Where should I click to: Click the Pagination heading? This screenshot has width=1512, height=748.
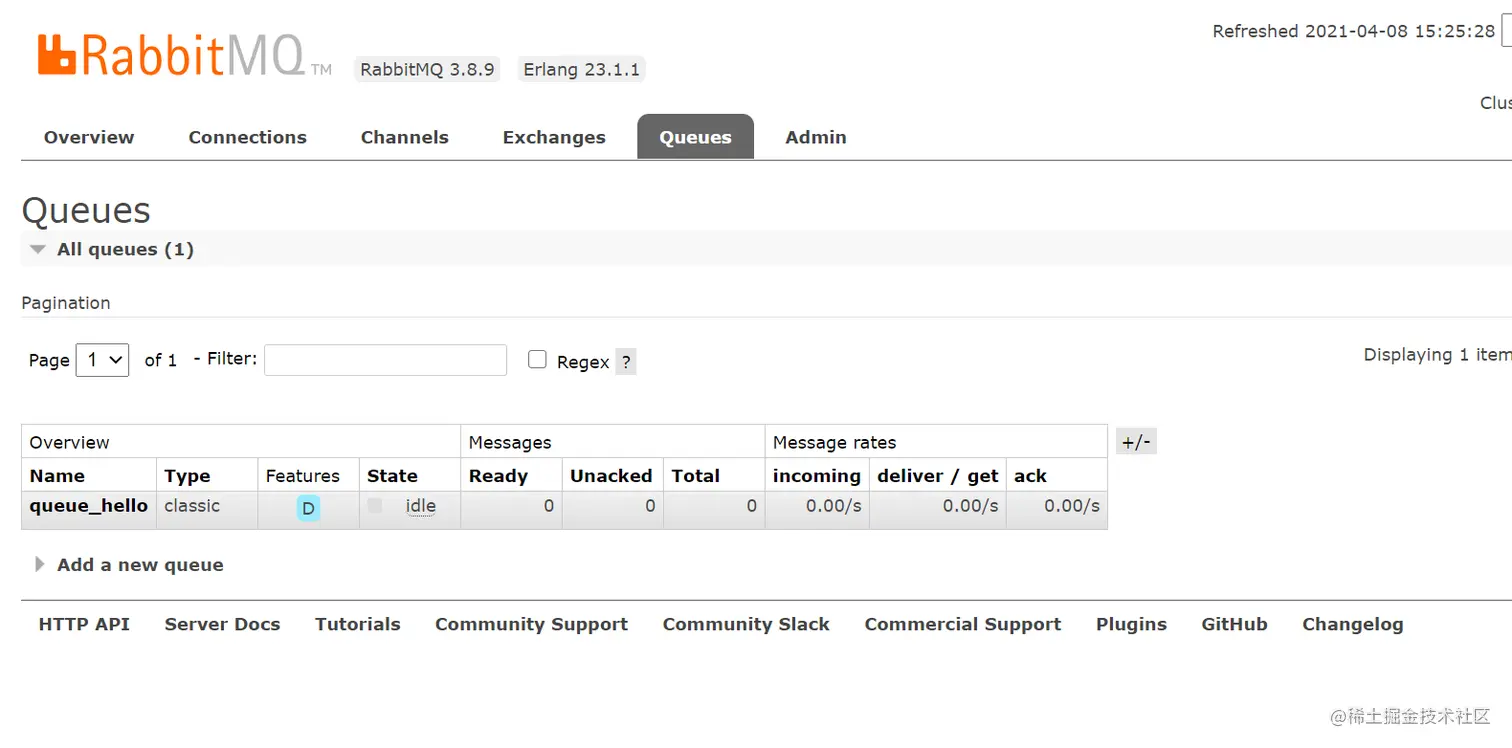point(66,303)
